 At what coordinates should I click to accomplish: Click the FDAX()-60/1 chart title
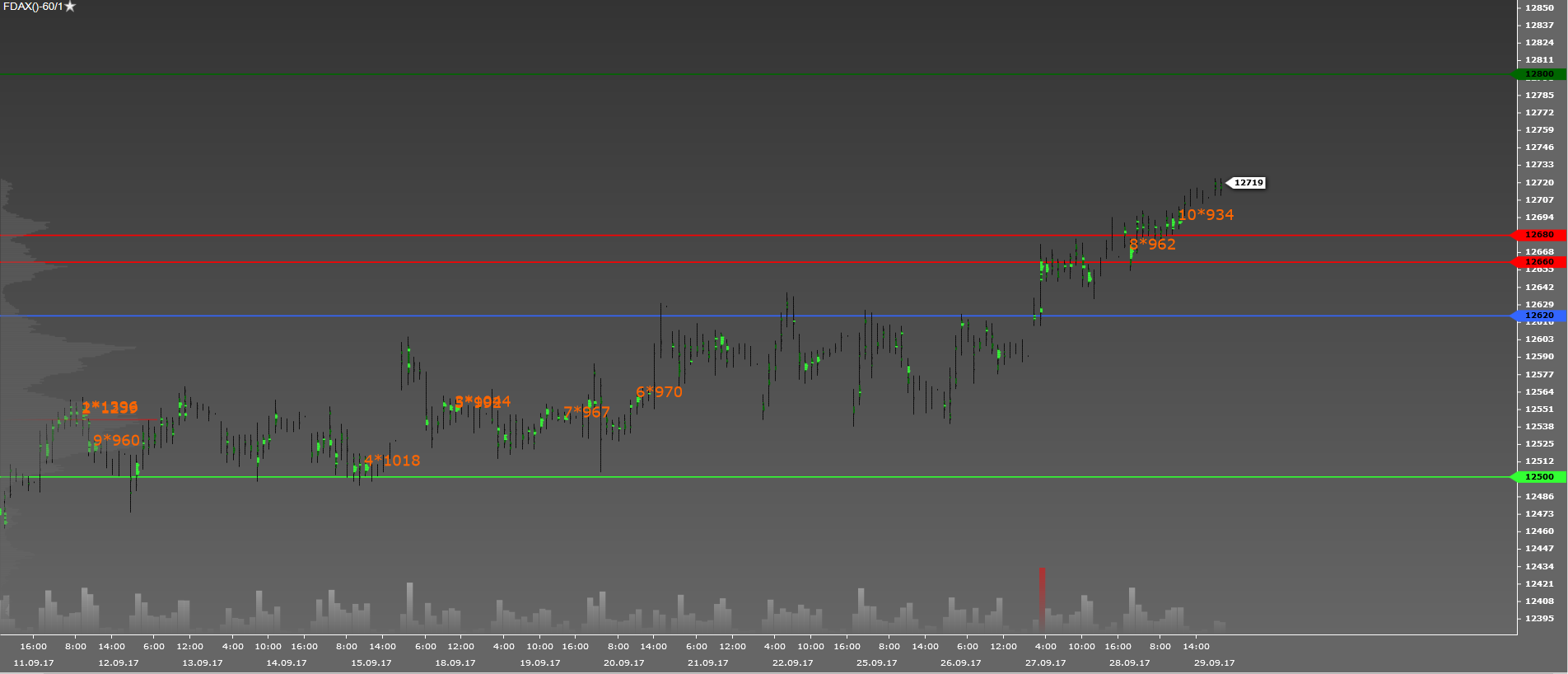pyautogui.click(x=32, y=7)
